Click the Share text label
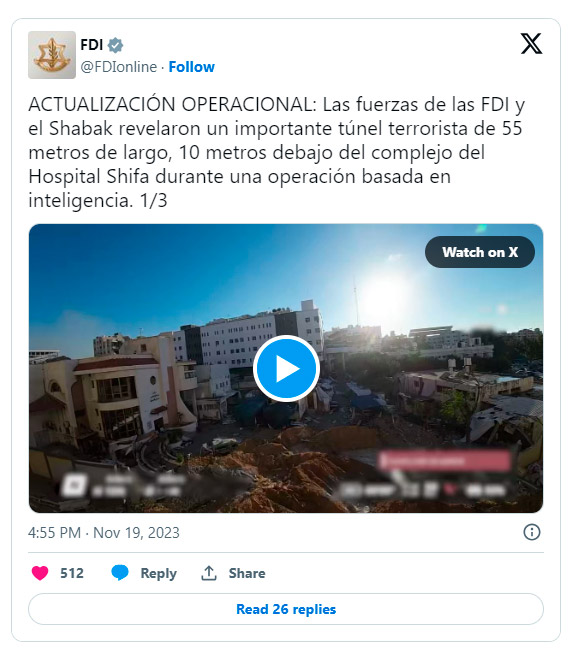 [247, 573]
